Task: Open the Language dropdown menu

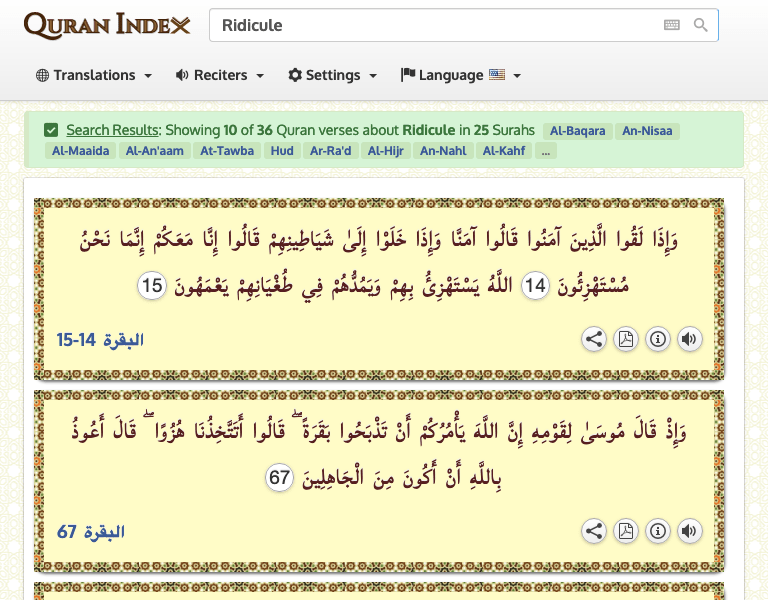Action: [x=460, y=75]
